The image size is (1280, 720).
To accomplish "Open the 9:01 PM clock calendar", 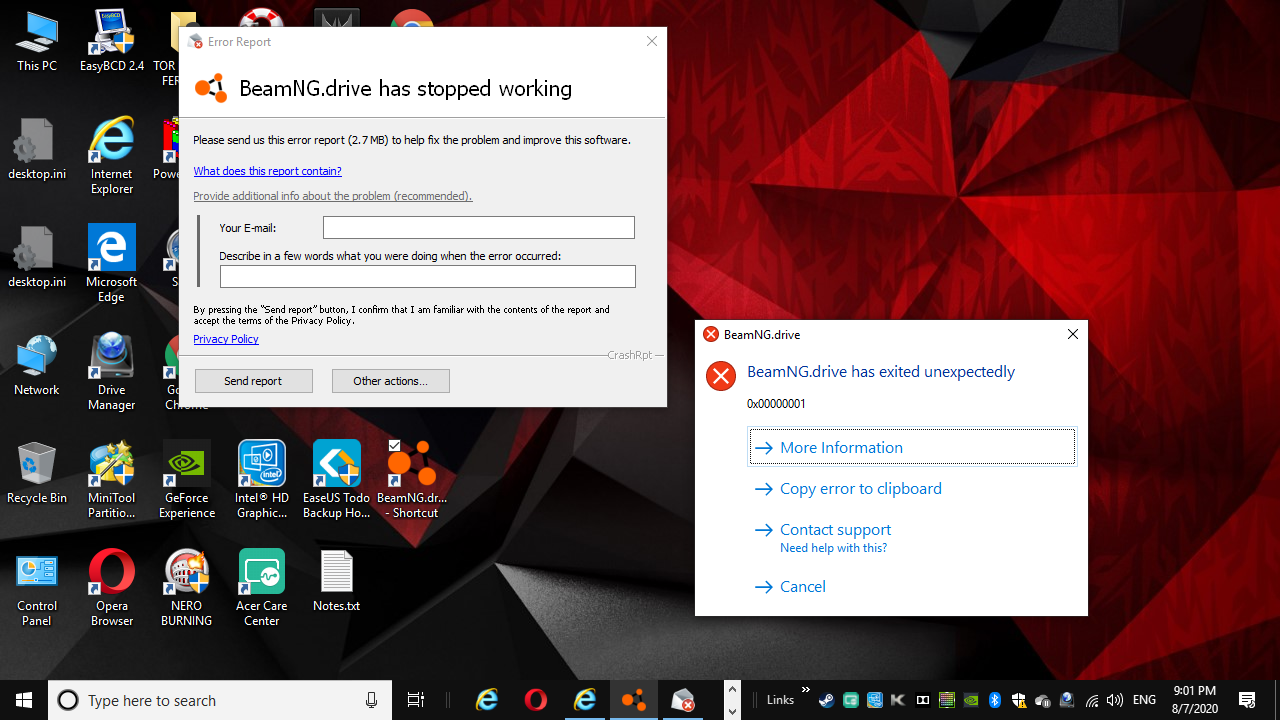I will [x=1194, y=700].
